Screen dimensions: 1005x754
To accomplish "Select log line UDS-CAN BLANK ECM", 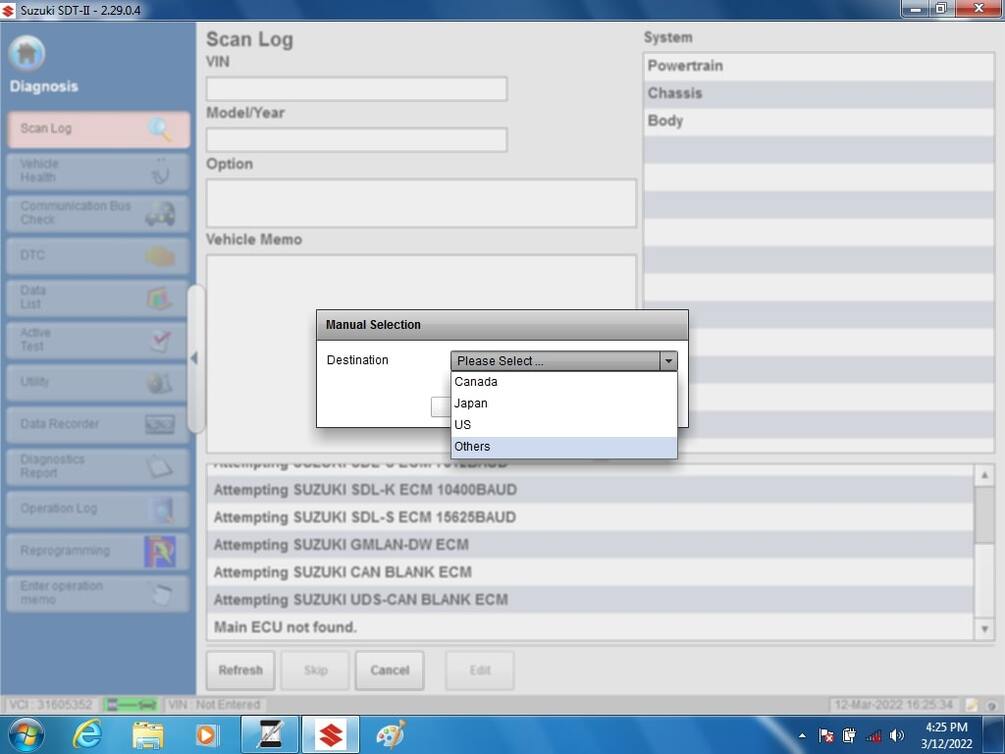I will click(590, 600).
